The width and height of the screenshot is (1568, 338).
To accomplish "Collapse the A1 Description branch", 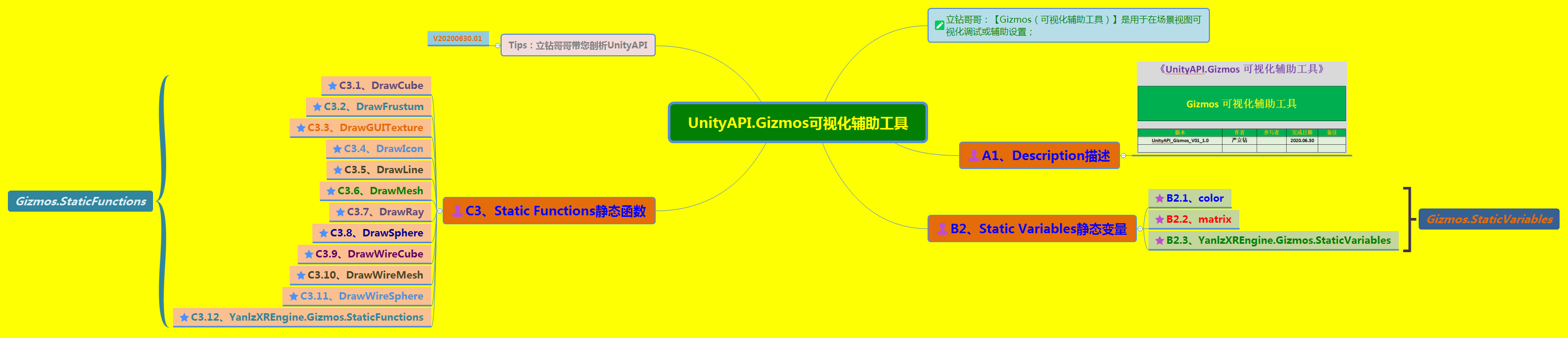I will click(1123, 156).
